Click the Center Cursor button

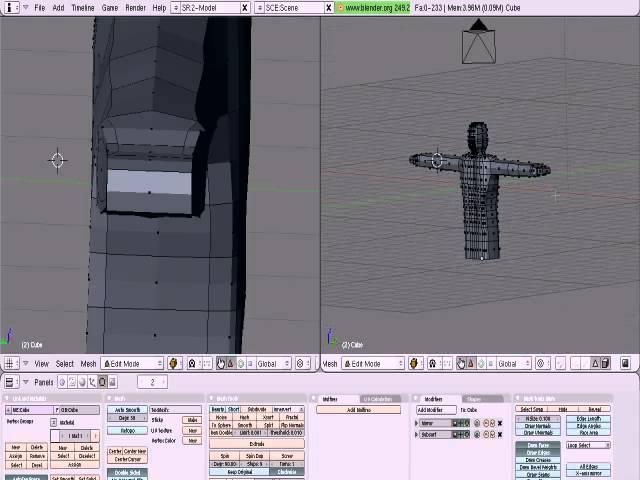127,459
